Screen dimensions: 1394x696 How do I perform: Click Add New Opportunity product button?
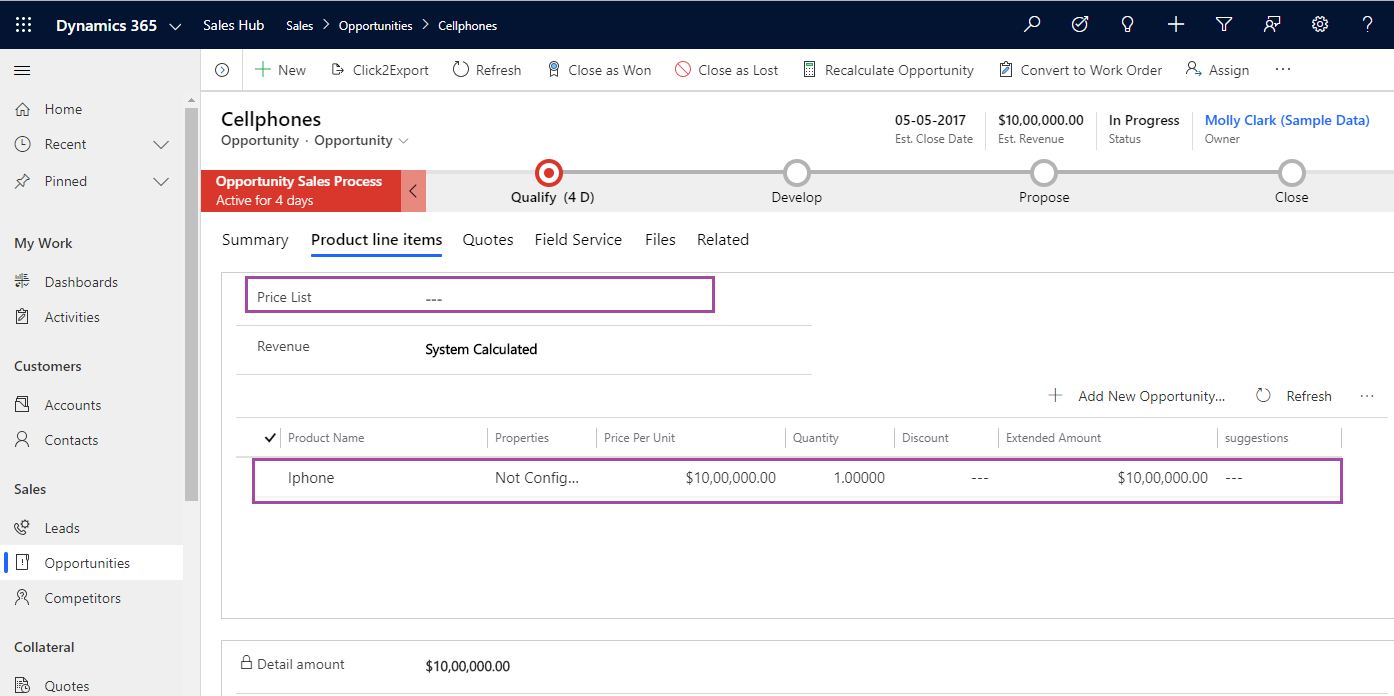click(x=1137, y=396)
